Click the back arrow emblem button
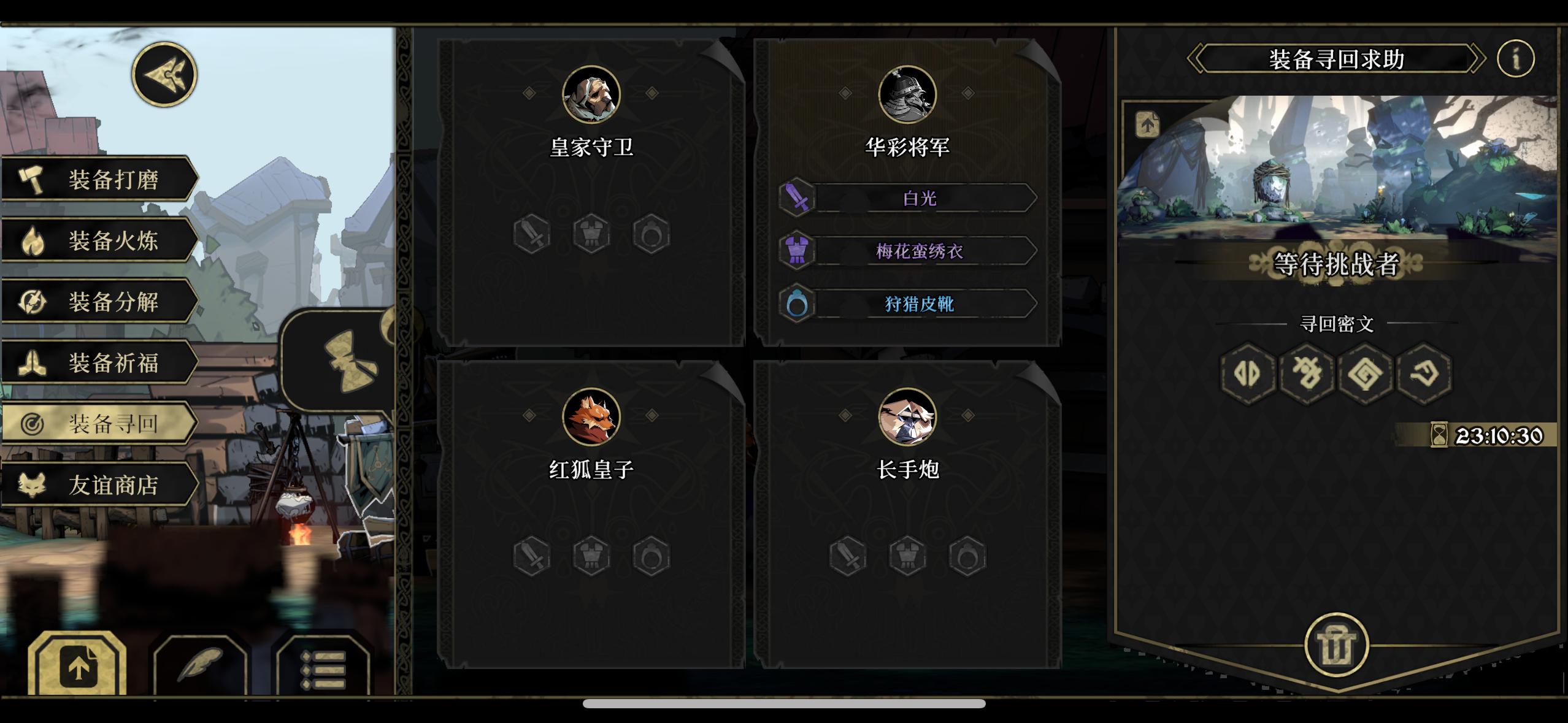This screenshot has height=723, width=1568. (x=164, y=75)
